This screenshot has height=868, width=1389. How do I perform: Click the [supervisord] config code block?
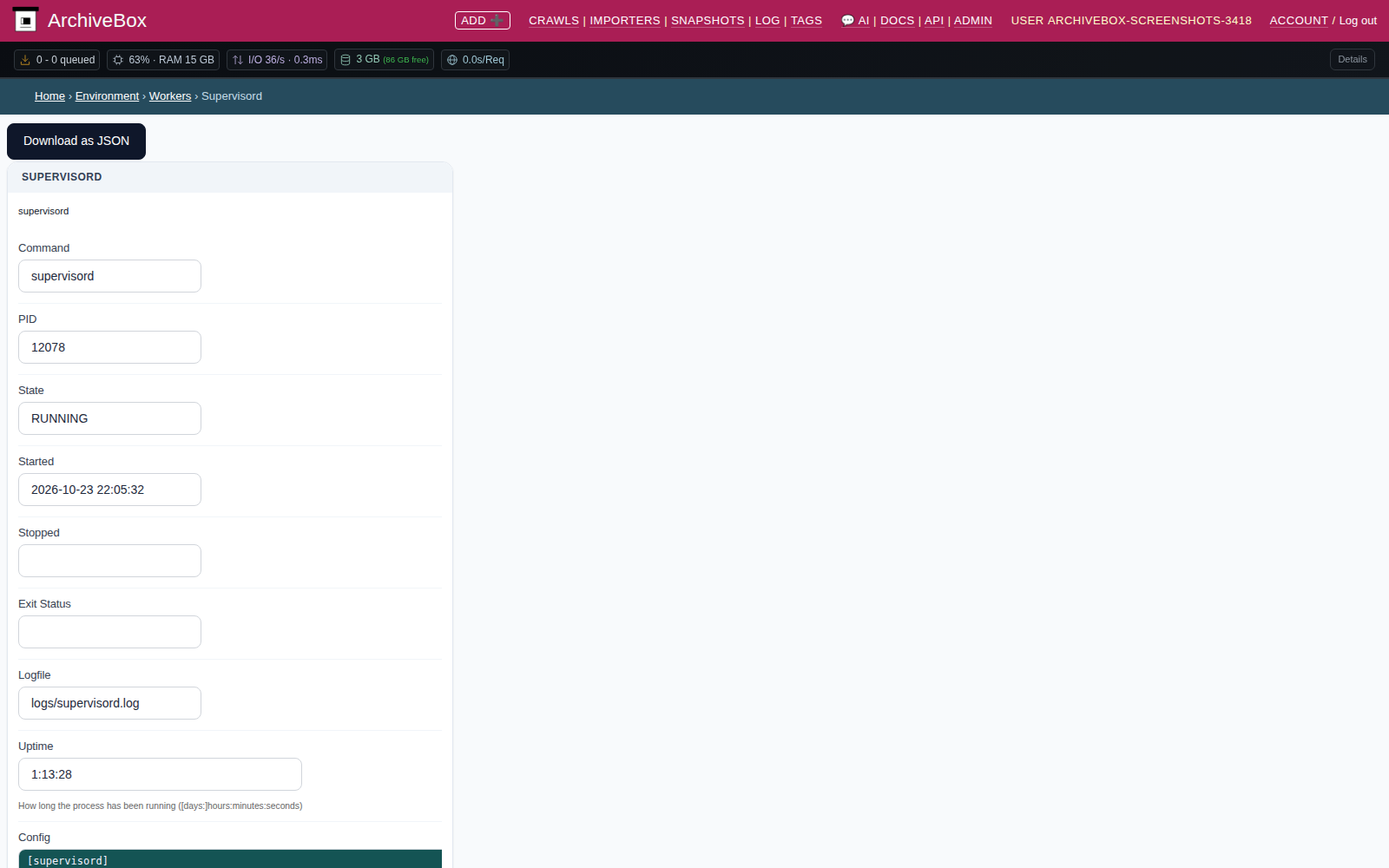230,859
